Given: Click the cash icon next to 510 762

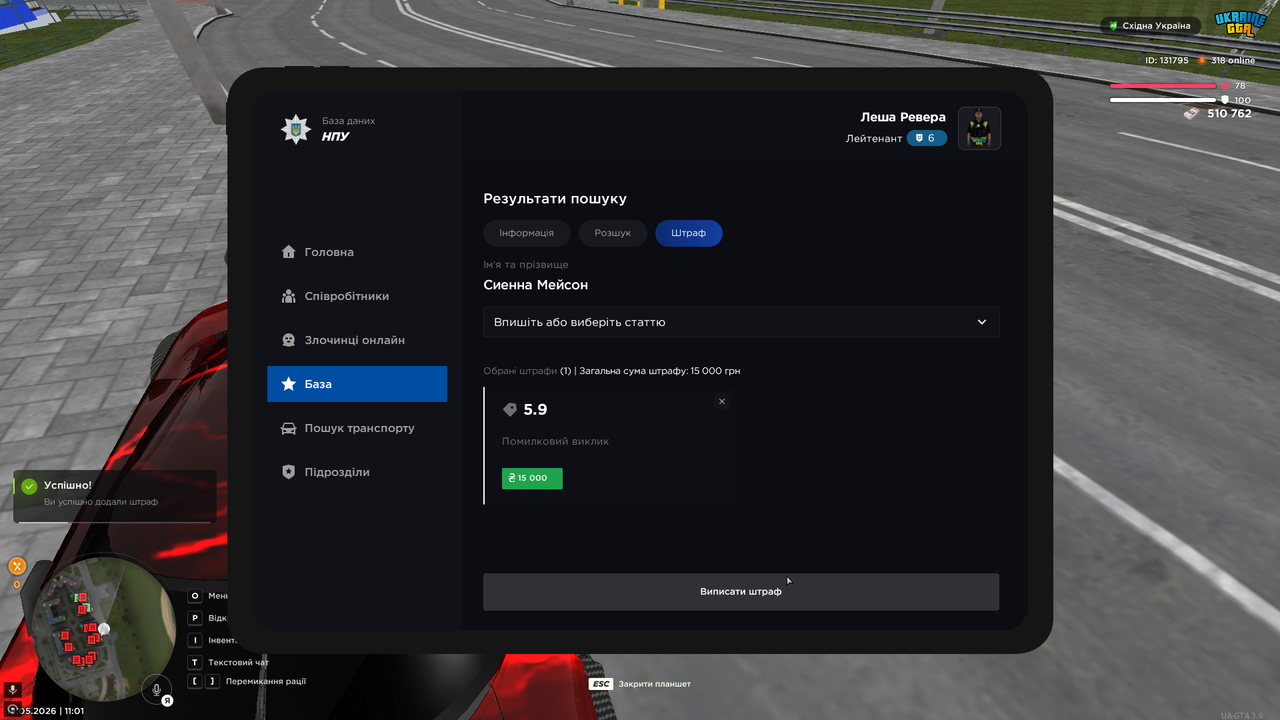Looking at the screenshot, I should pos(1191,113).
